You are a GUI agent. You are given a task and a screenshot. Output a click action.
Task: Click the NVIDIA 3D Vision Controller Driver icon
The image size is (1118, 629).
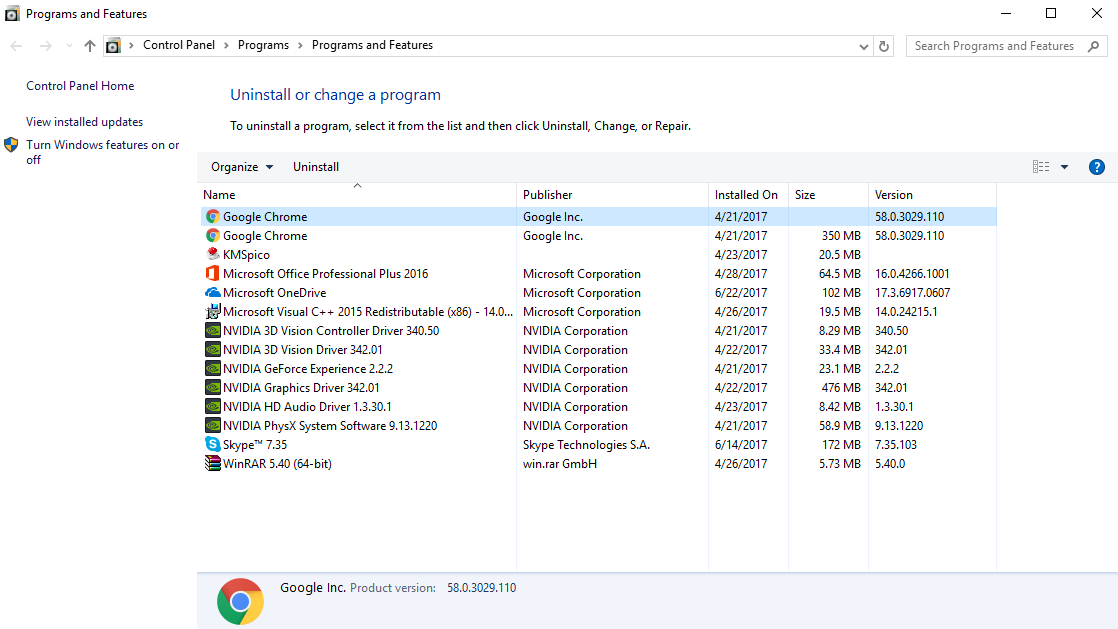coord(212,330)
